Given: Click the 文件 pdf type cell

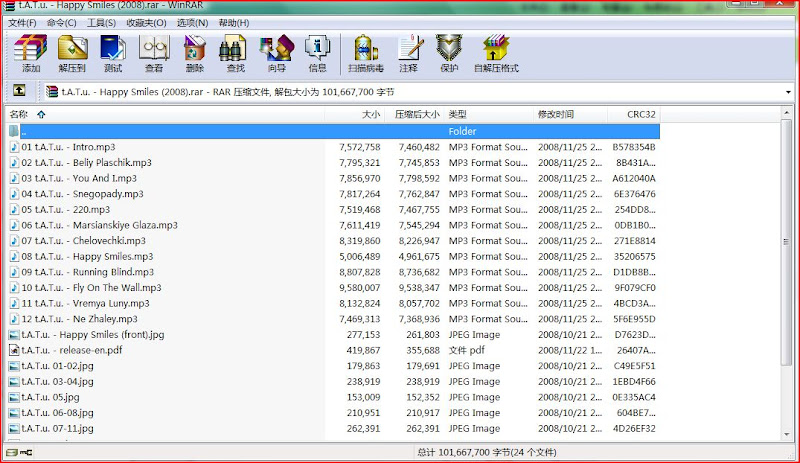Looking at the screenshot, I should (x=466, y=351).
